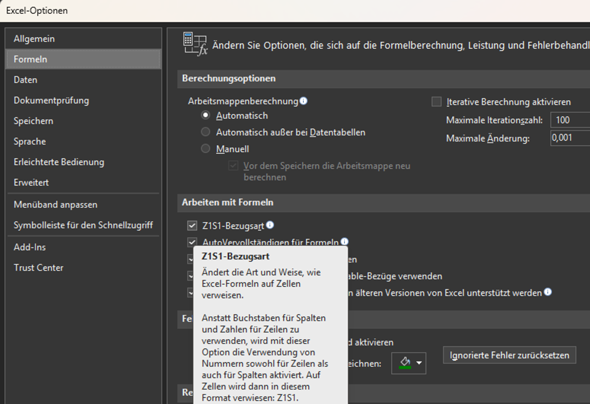Click the formula options header icon
Viewport: 590px width, 404px height.
[x=195, y=44]
